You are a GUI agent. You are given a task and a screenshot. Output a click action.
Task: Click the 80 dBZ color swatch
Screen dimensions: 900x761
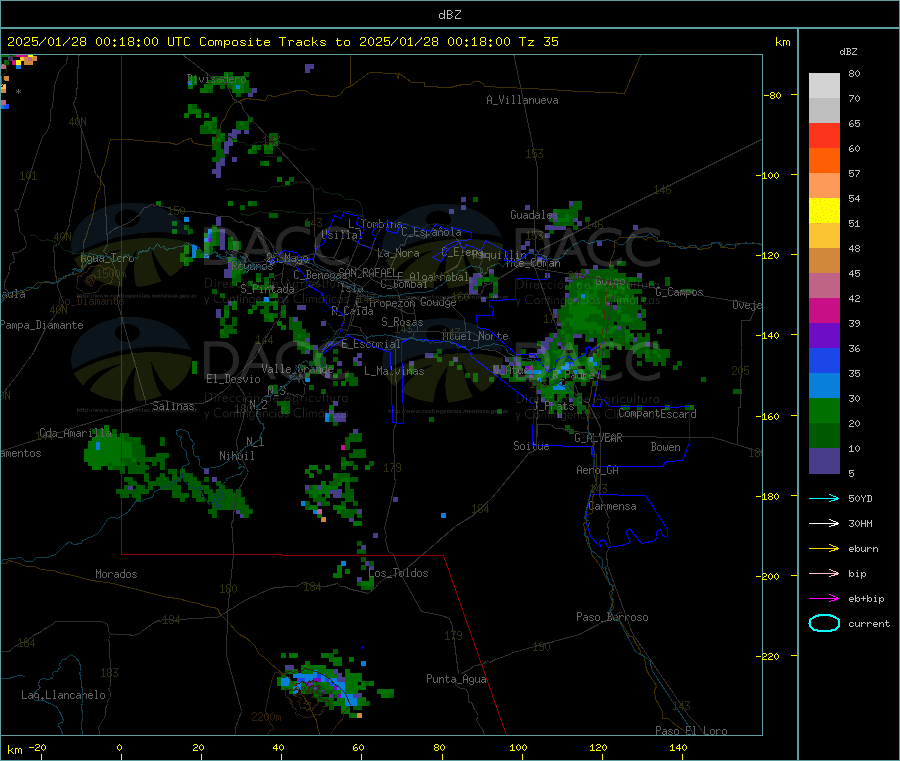click(824, 86)
